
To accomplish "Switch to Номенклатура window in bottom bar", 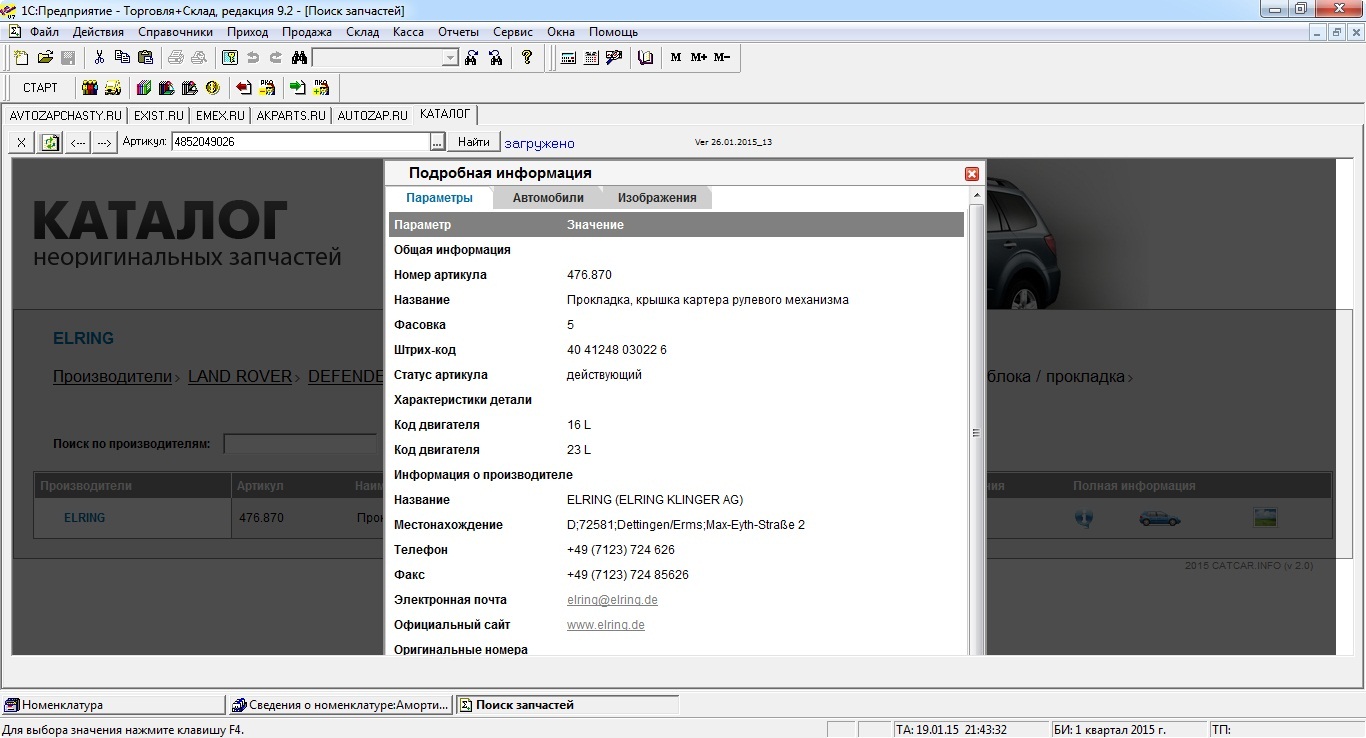I will coord(113,705).
